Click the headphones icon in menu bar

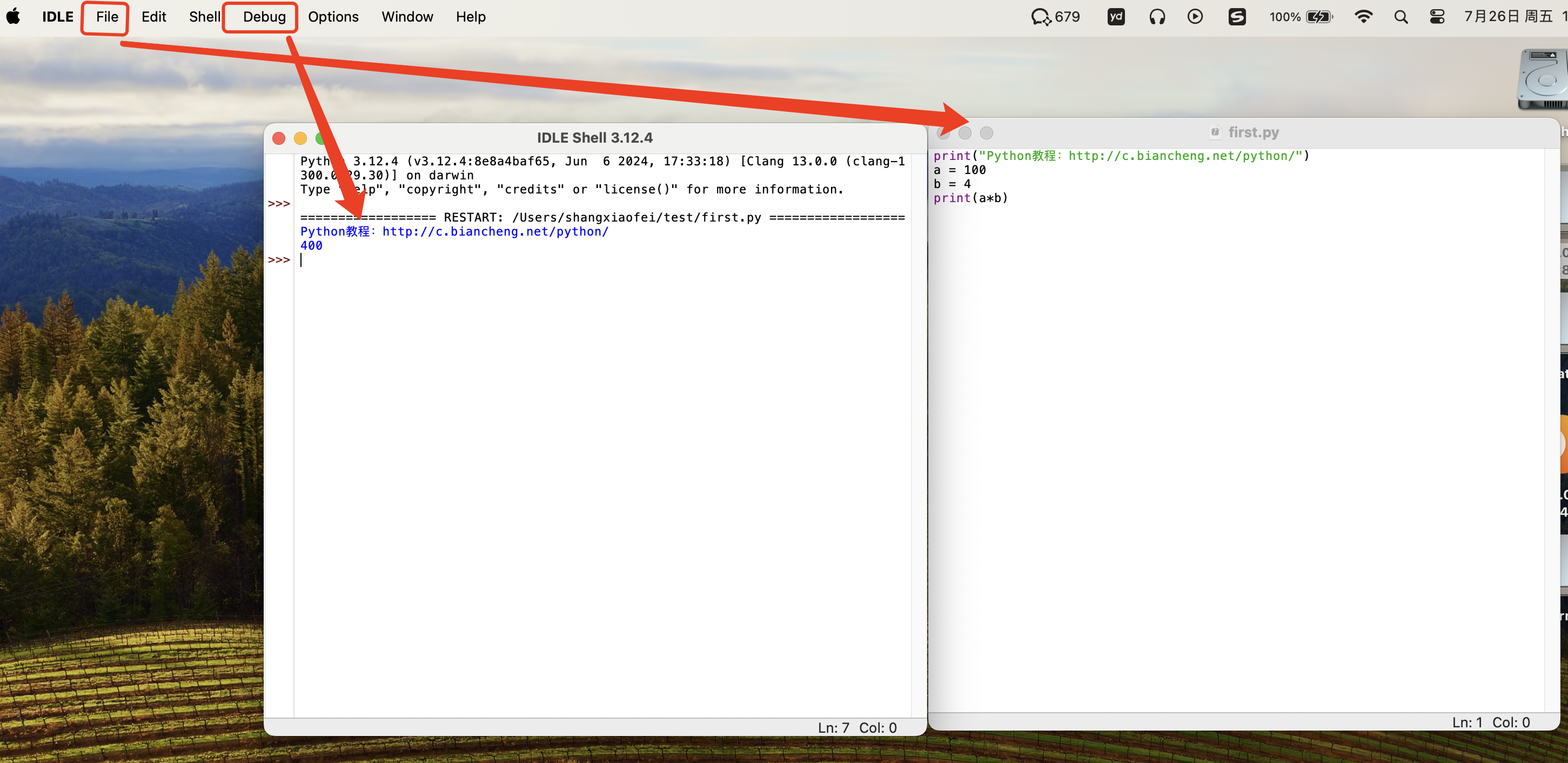point(1156,16)
